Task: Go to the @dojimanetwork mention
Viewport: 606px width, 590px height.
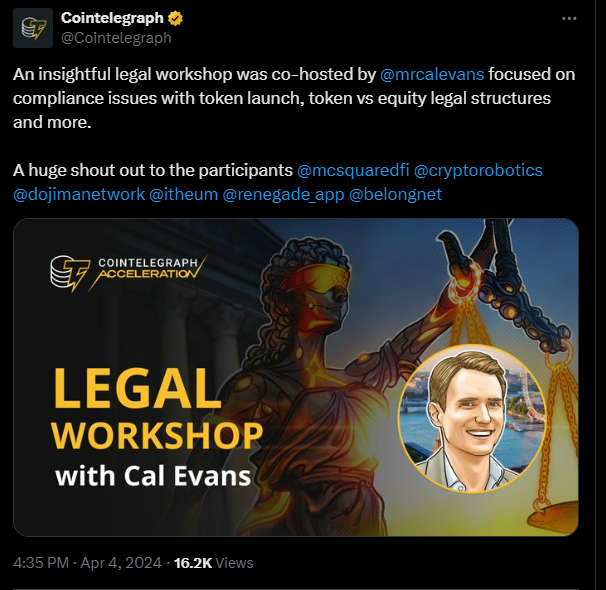Action: pos(79,194)
